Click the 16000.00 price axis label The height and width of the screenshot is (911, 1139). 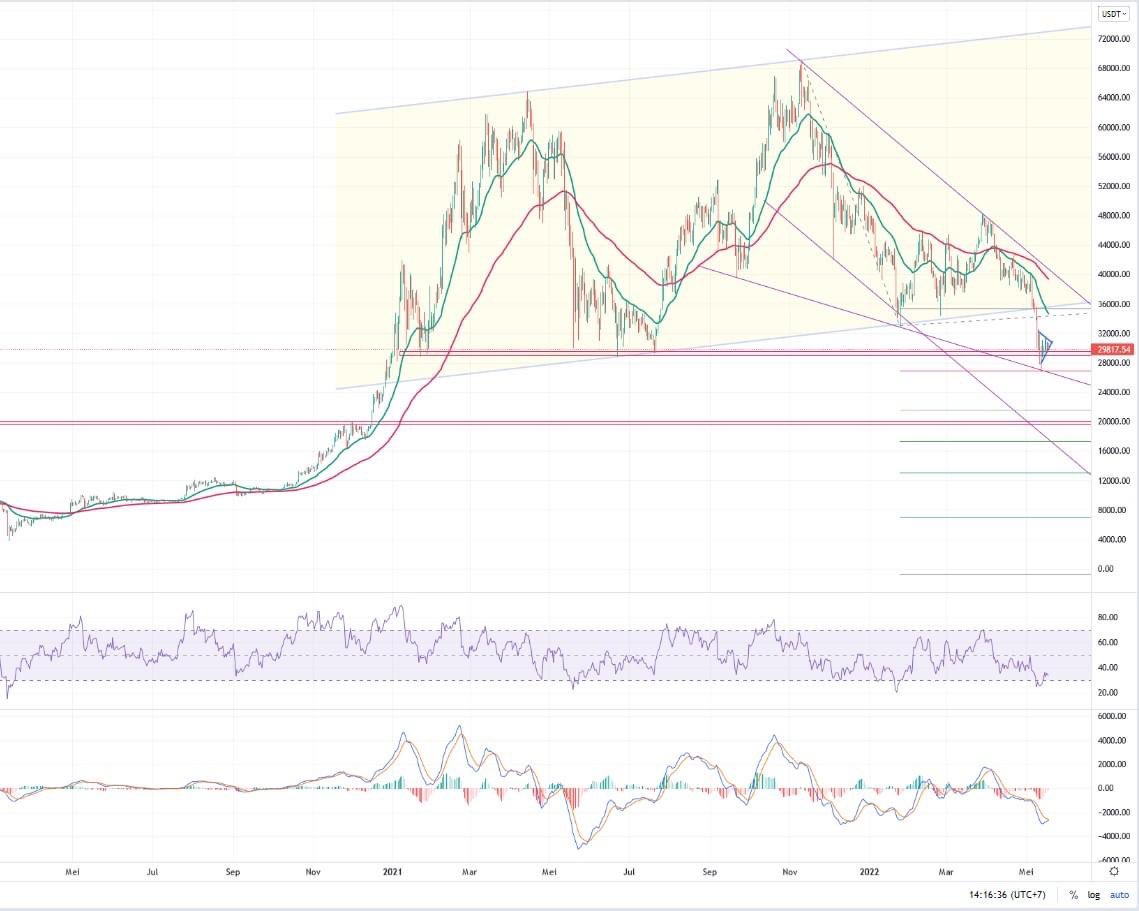pos(1114,451)
